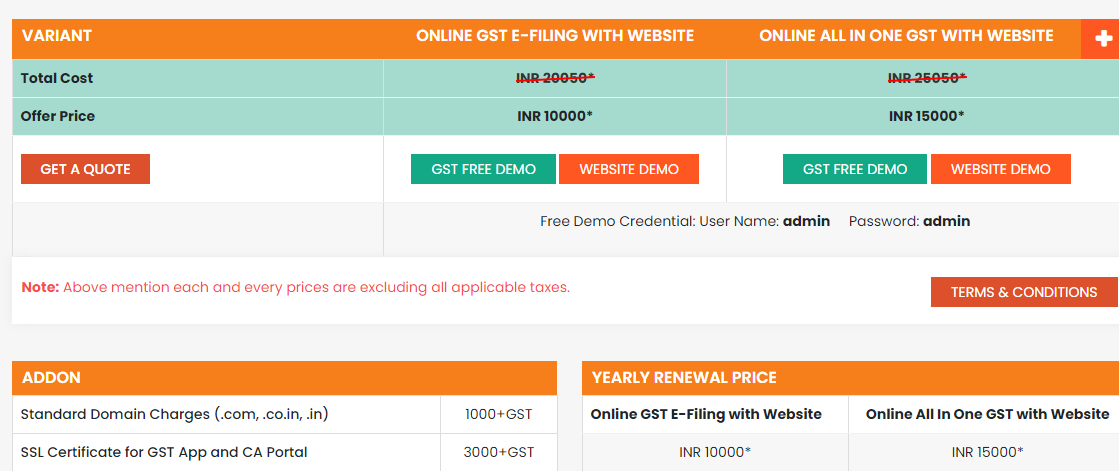The width and height of the screenshot is (1119, 471).
Task: Select the SSL Certificate addon row
Action: click(x=163, y=452)
